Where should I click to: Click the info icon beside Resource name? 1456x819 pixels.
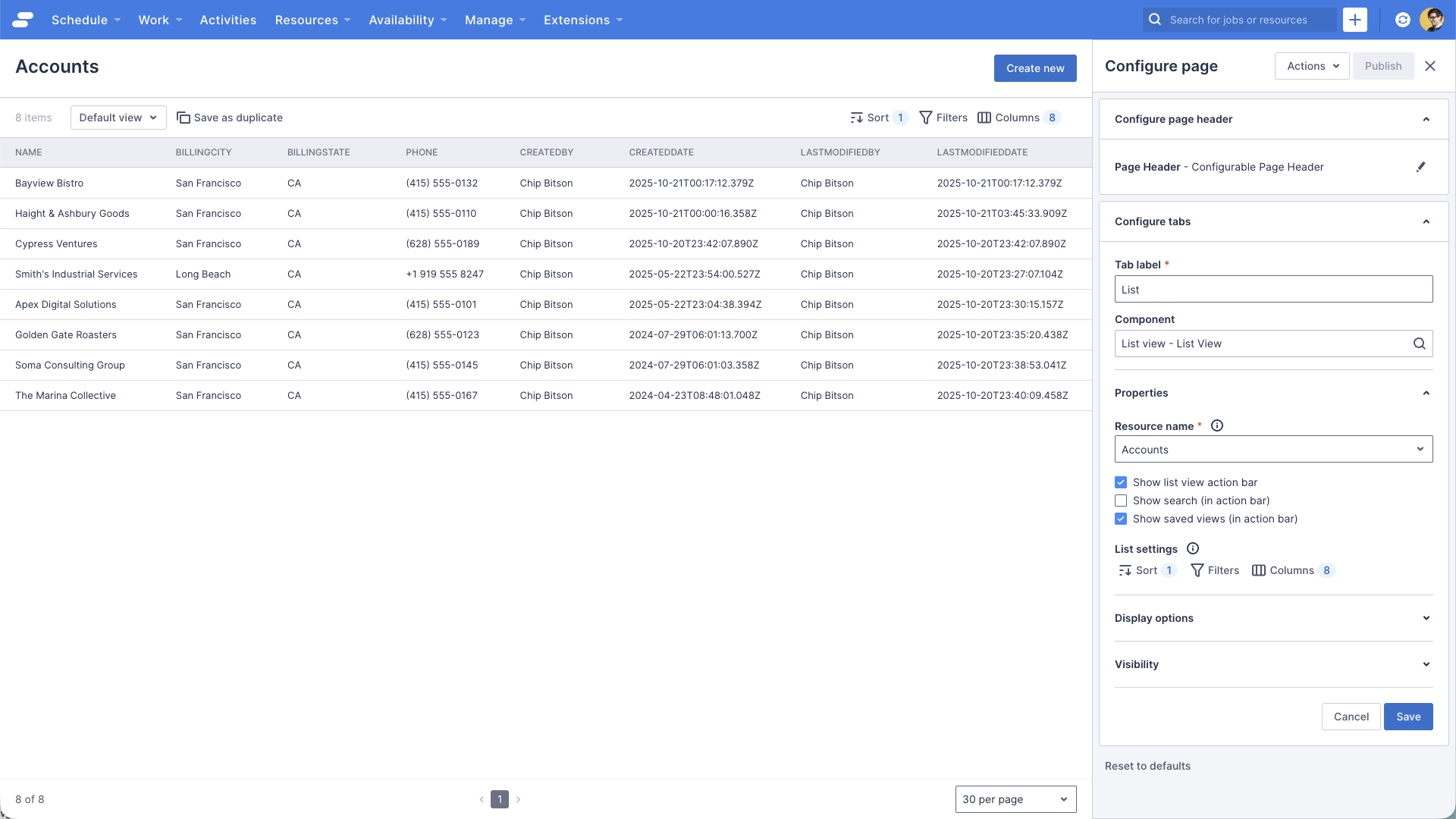[x=1217, y=425]
